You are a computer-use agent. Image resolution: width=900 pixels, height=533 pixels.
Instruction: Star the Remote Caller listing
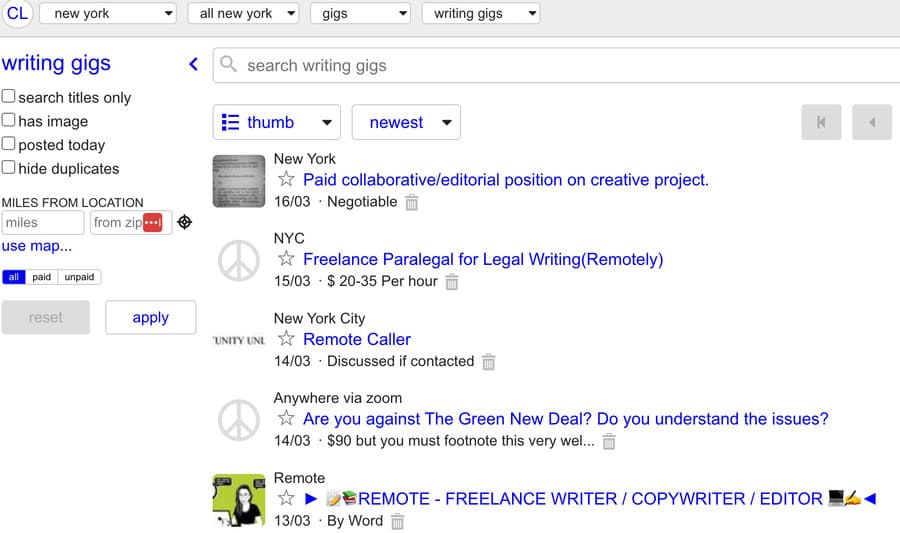click(286, 339)
